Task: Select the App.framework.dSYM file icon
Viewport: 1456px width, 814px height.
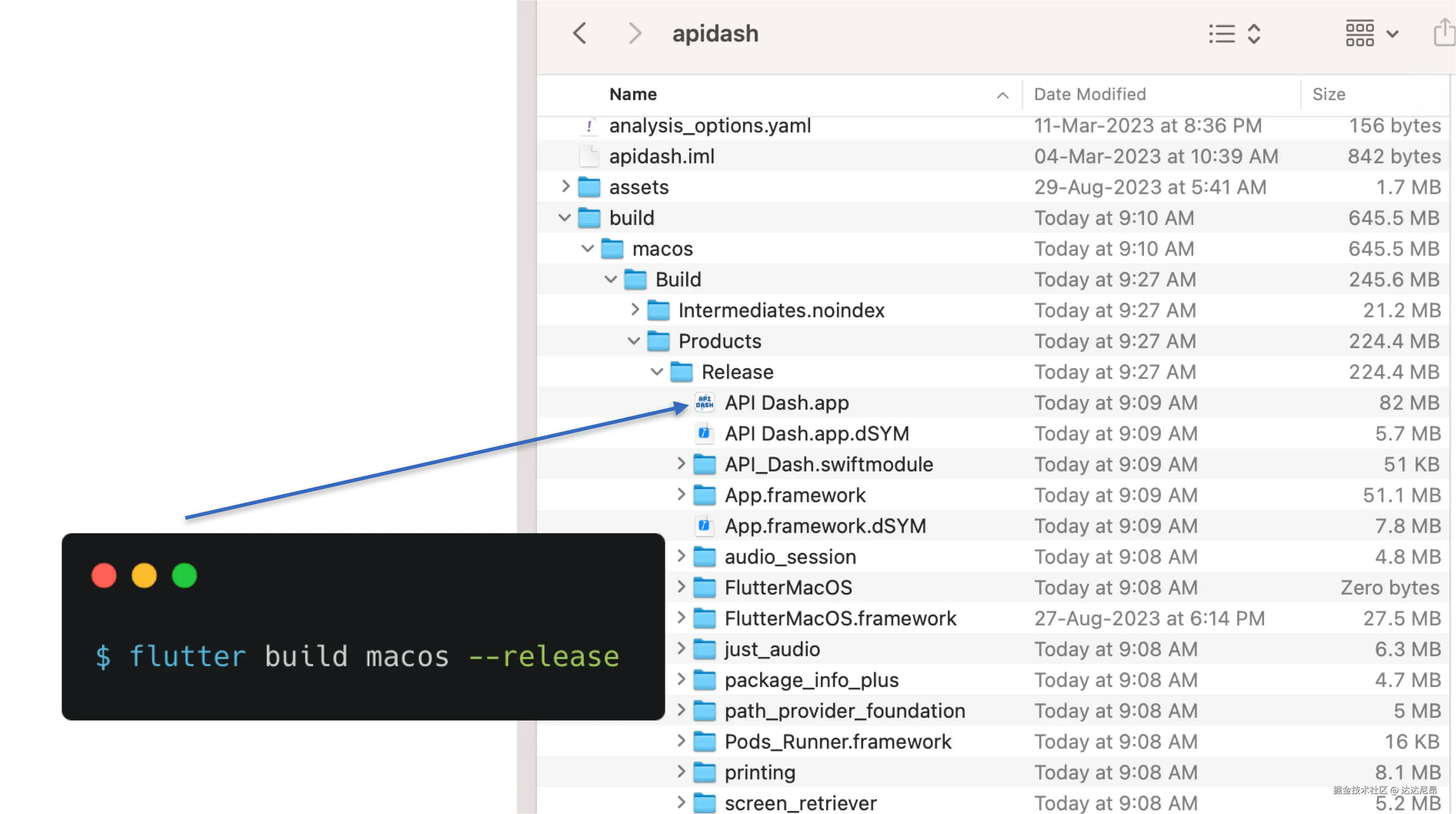Action: pos(704,526)
